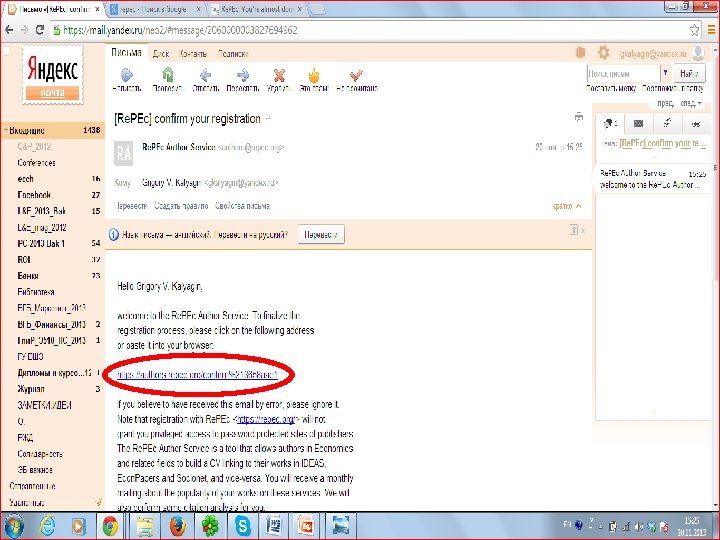Screen dimensions: 720x540
Task: Expand subject label arrow next to title
Action: tap(269, 118)
